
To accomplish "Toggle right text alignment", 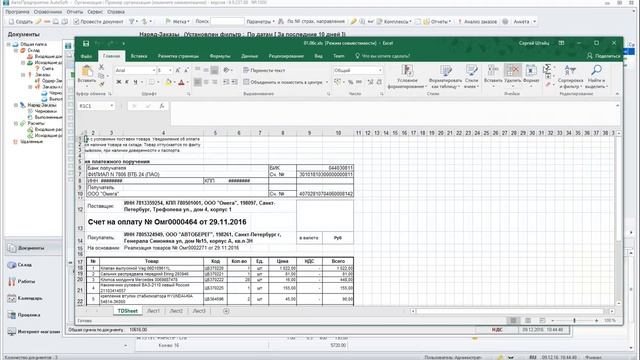I will 214,82.
